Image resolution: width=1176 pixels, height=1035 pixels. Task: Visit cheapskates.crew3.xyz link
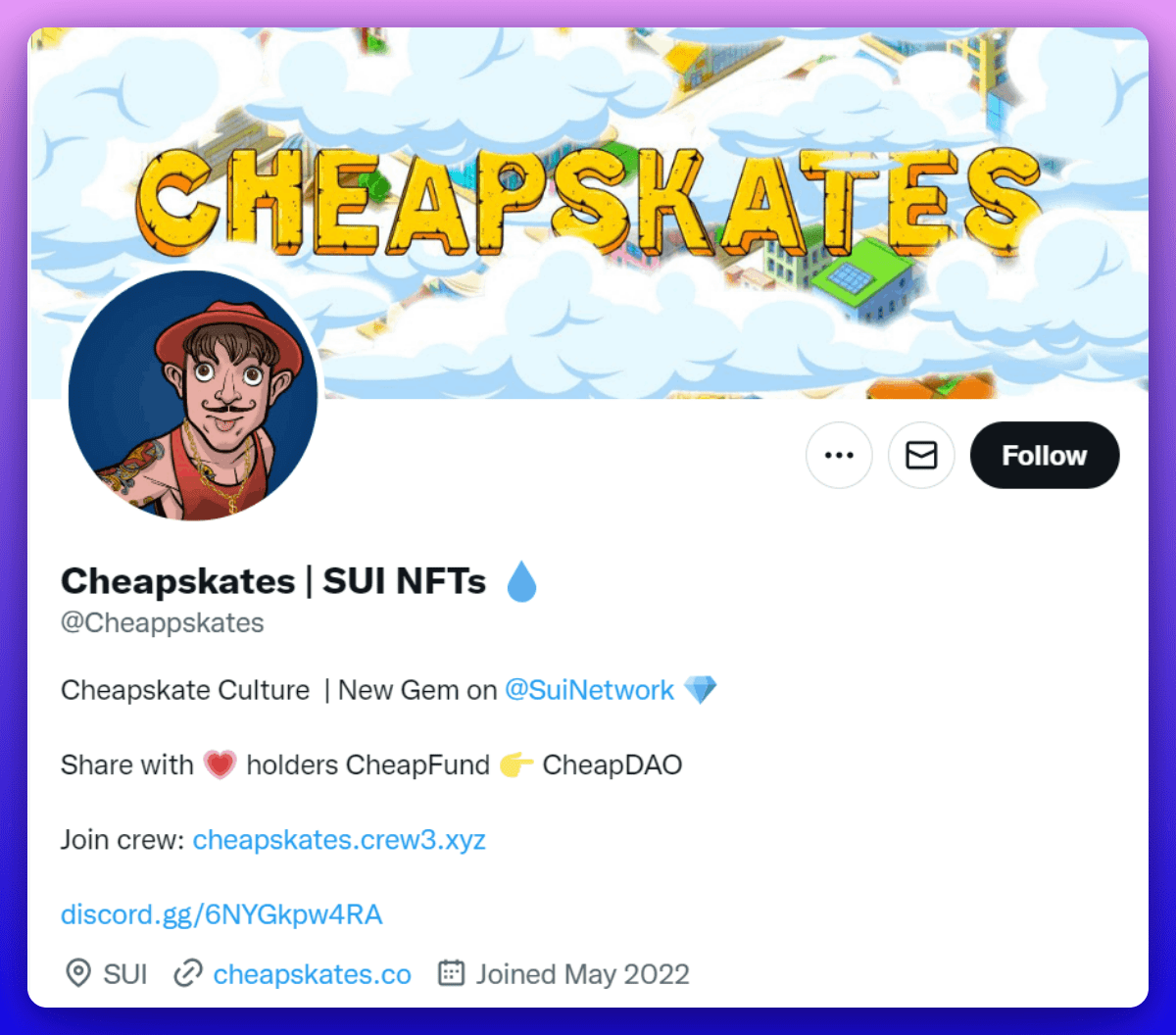[x=339, y=840]
